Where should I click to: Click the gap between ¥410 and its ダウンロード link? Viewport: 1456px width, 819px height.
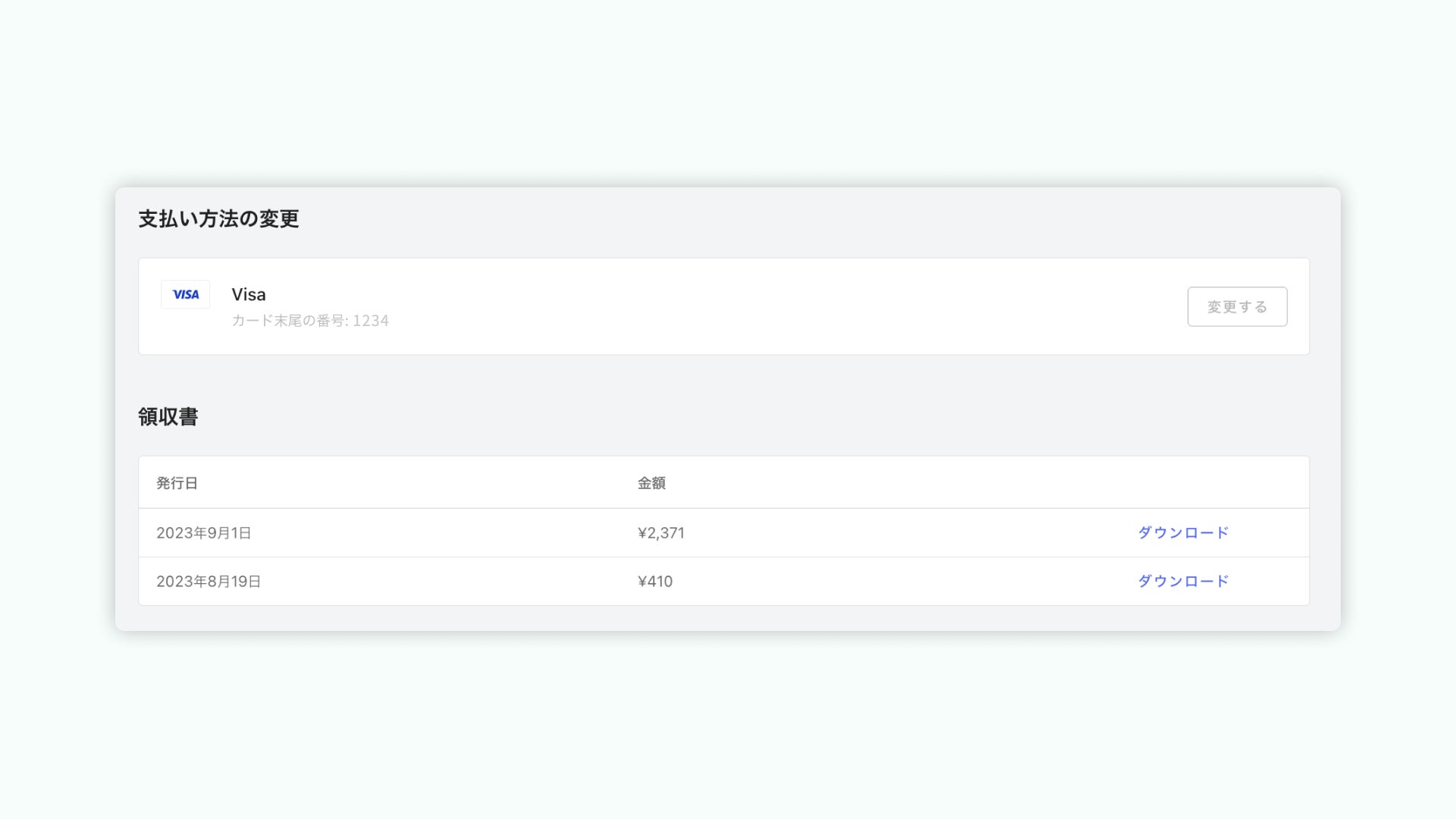[910, 582]
